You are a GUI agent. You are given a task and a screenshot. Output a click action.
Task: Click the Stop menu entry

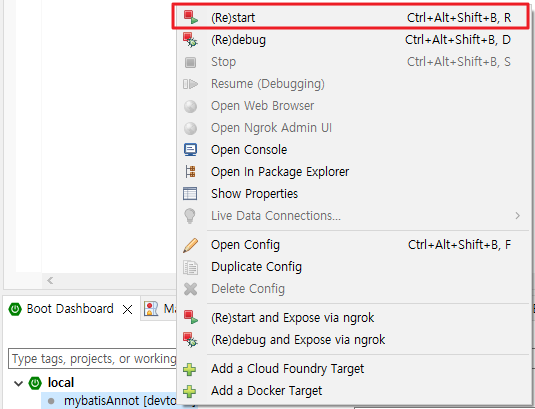[354, 62]
